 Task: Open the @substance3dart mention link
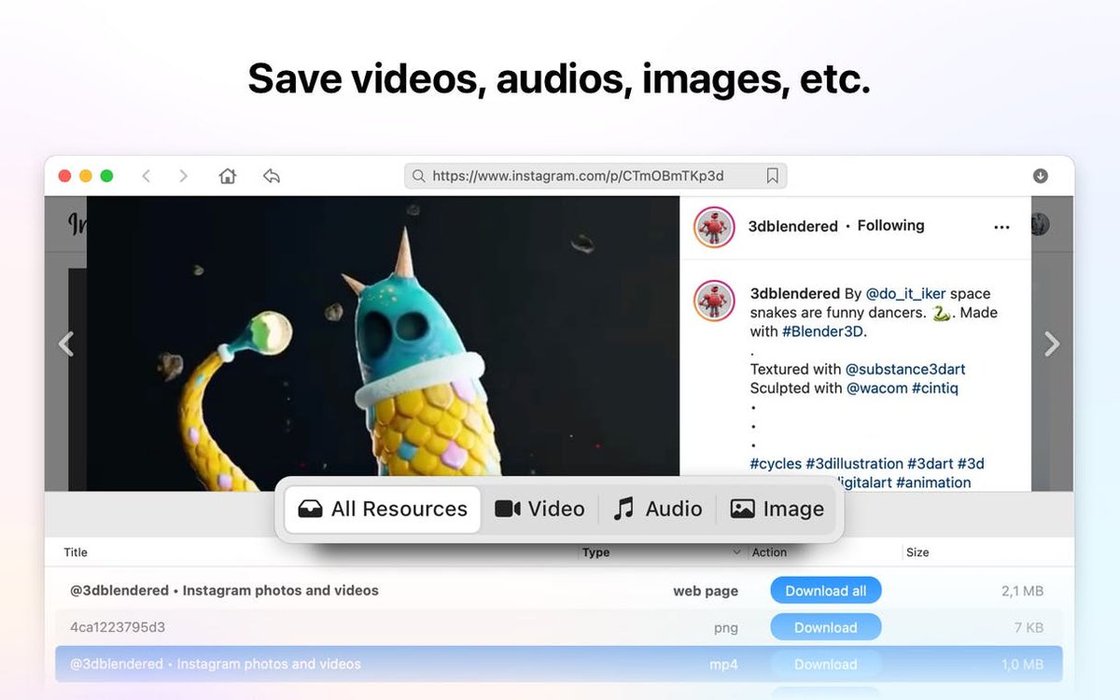[x=905, y=369]
